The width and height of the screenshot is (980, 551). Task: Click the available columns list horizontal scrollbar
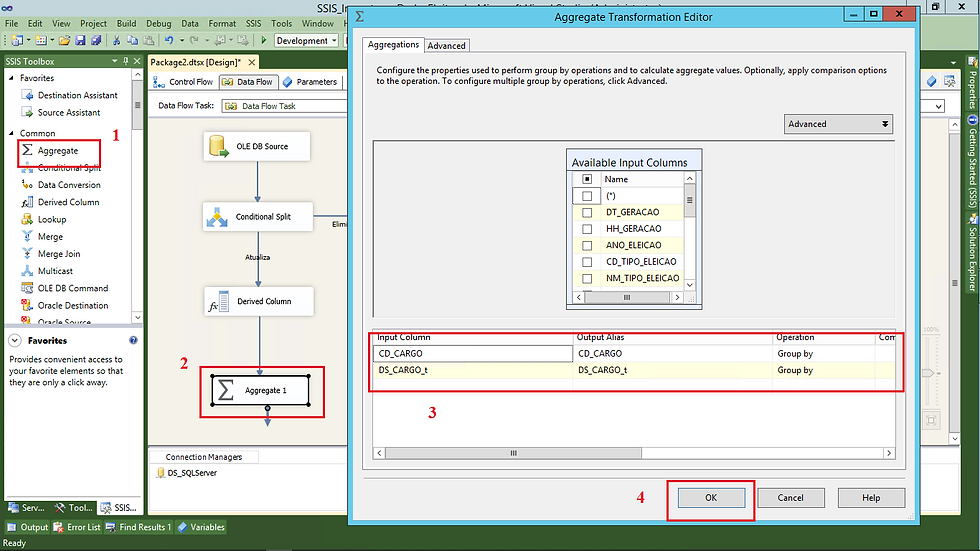pyautogui.click(x=628, y=297)
